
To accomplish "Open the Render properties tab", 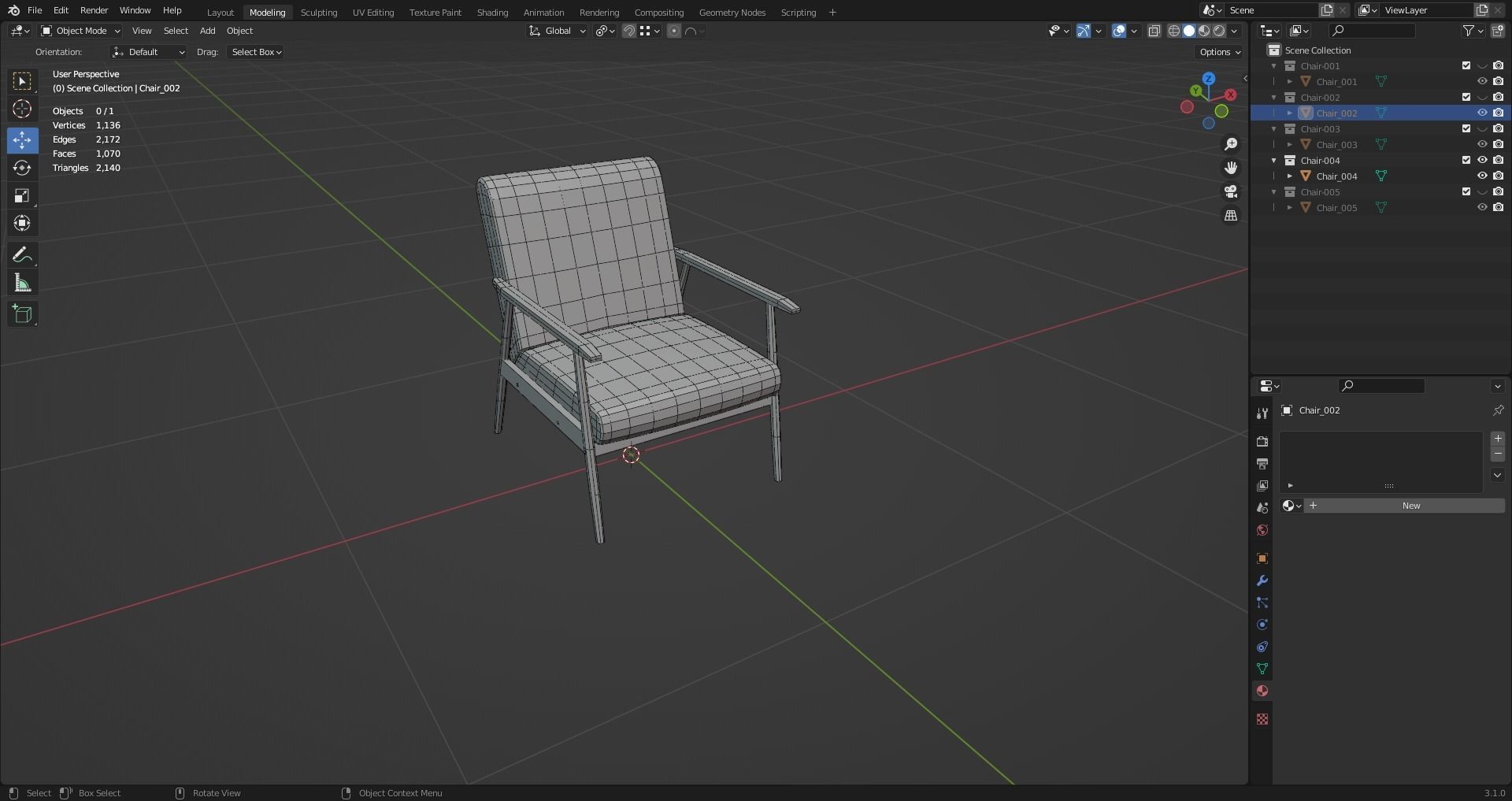I will (1262, 441).
